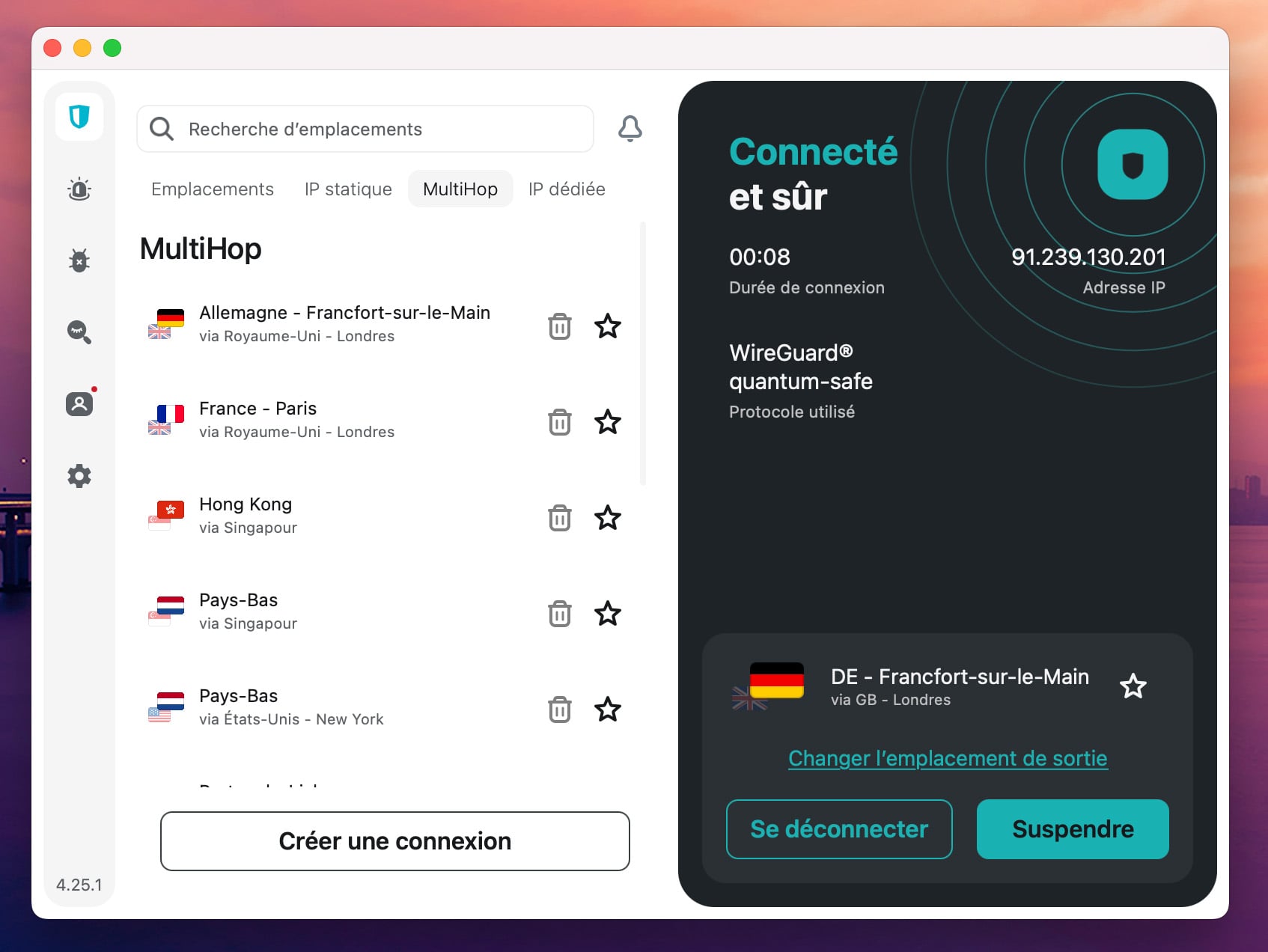Delete the Allemagne - Francfort-sur-le-Main connection
The height and width of the screenshot is (952, 1268).
560,326
